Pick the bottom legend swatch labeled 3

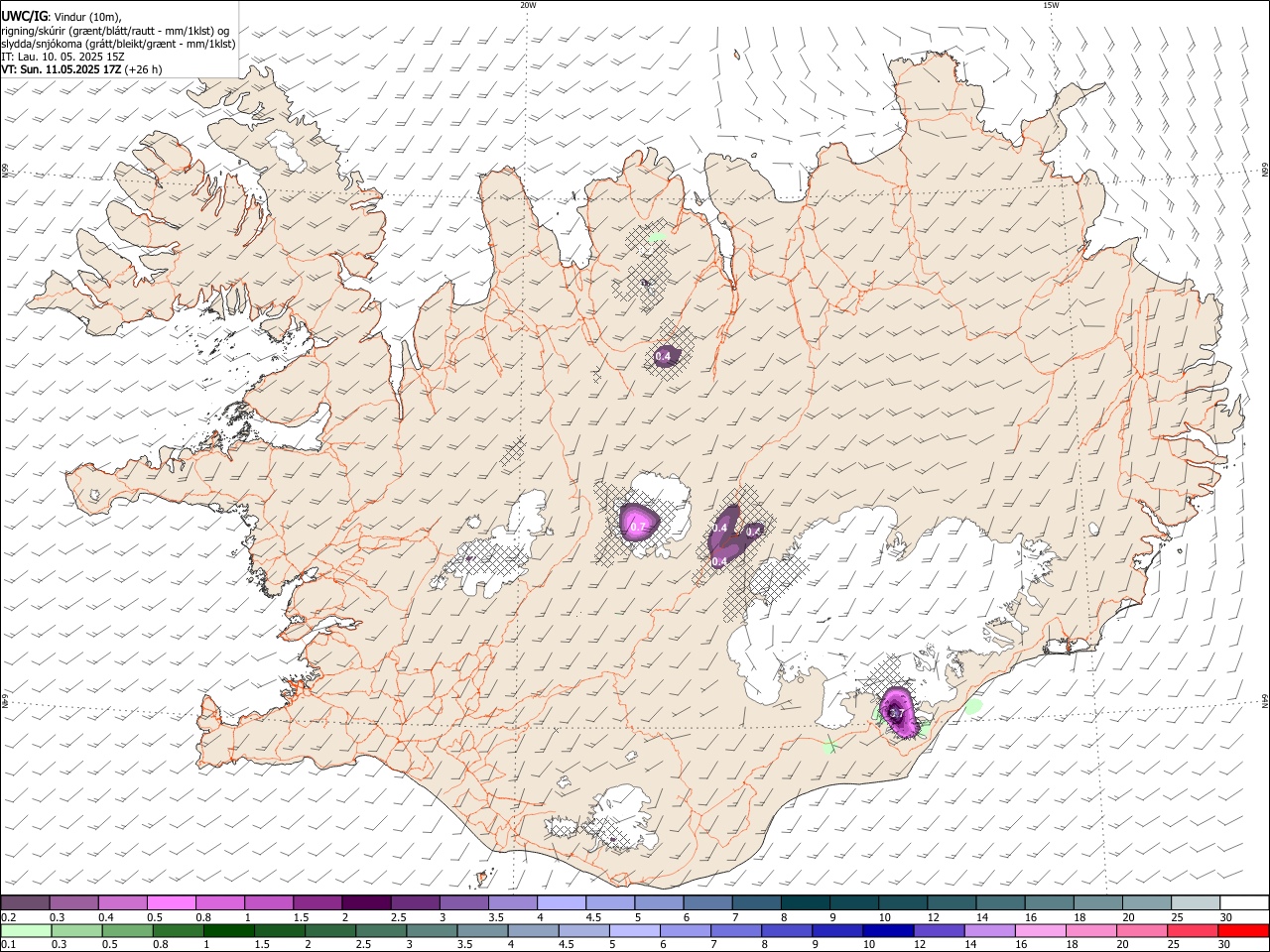tap(432, 931)
